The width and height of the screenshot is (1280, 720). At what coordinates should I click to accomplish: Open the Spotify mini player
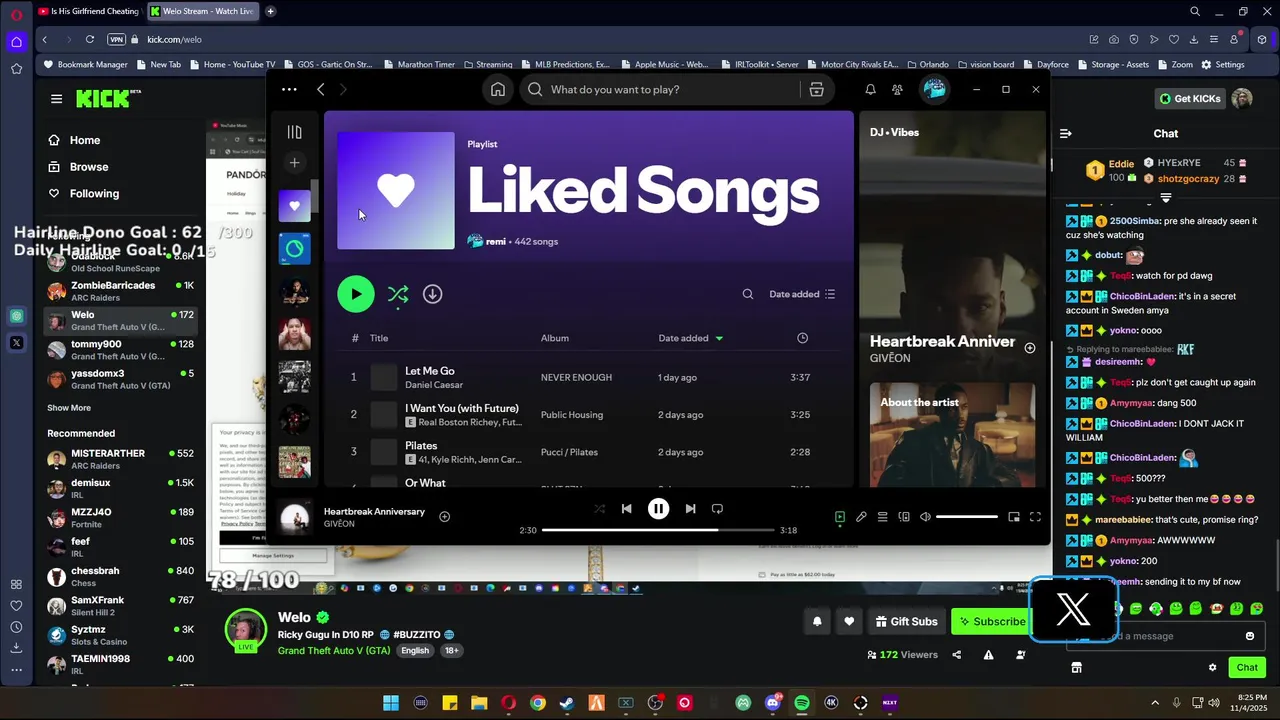(x=1014, y=517)
